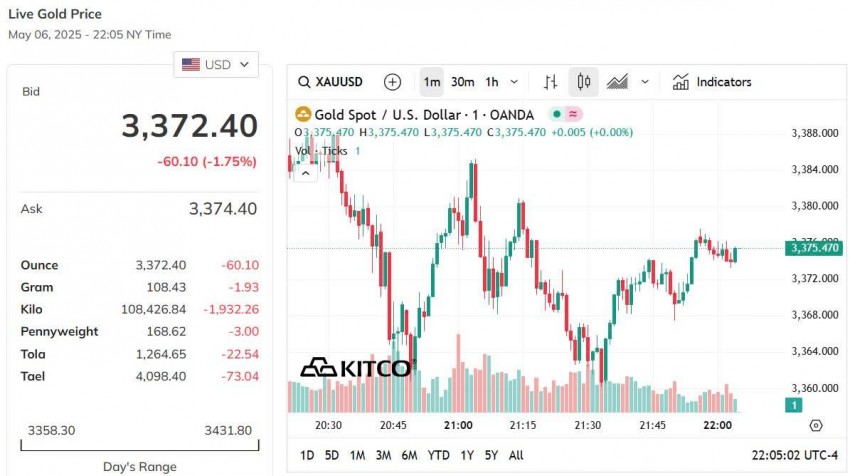Open the Indicators panel
The width and height of the screenshot is (850, 476).
(x=711, y=82)
